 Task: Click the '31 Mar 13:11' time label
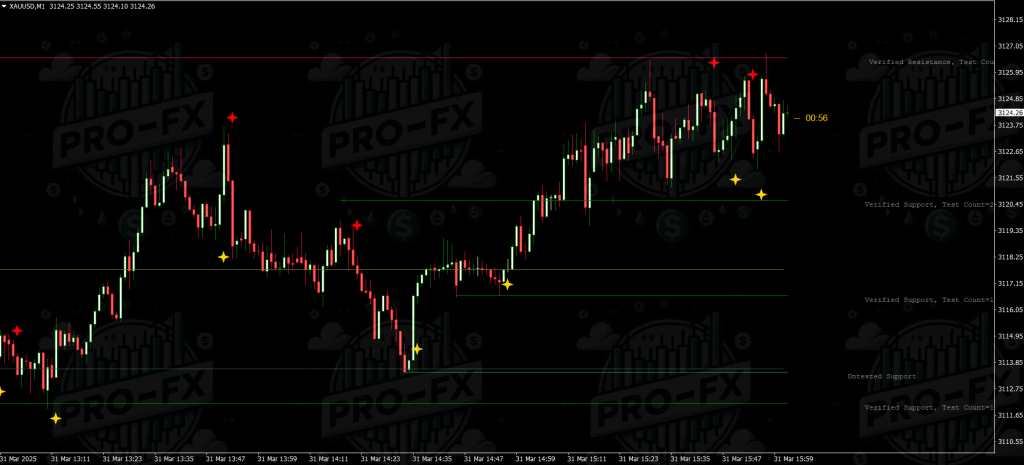[70, 459]
